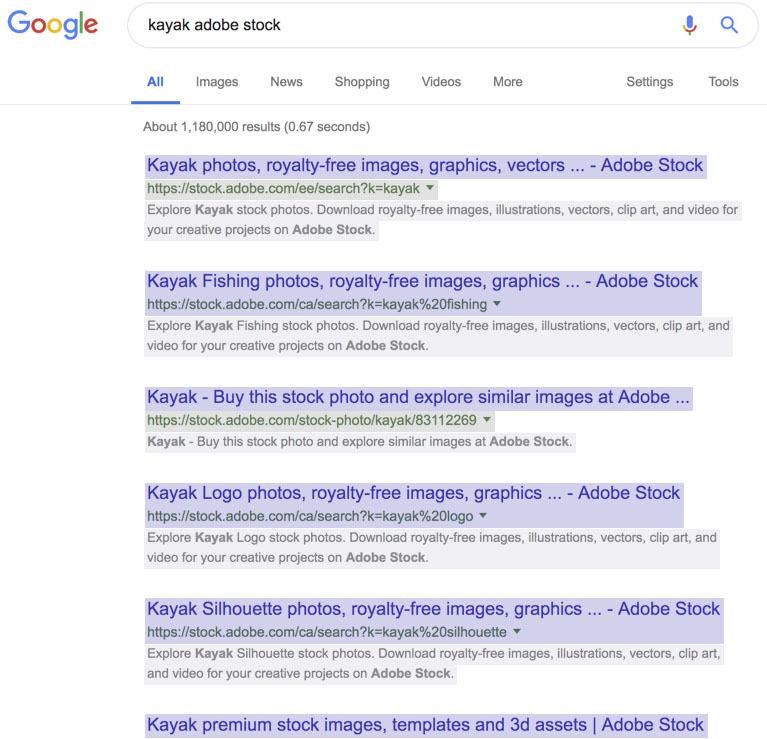Open search Settings
767x739 pixels.
click(650, 82)
